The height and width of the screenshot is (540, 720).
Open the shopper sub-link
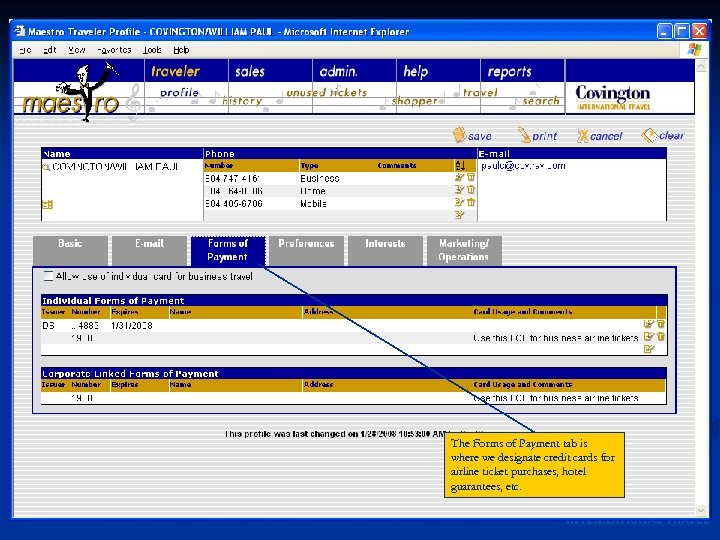(x=415, y=101)
